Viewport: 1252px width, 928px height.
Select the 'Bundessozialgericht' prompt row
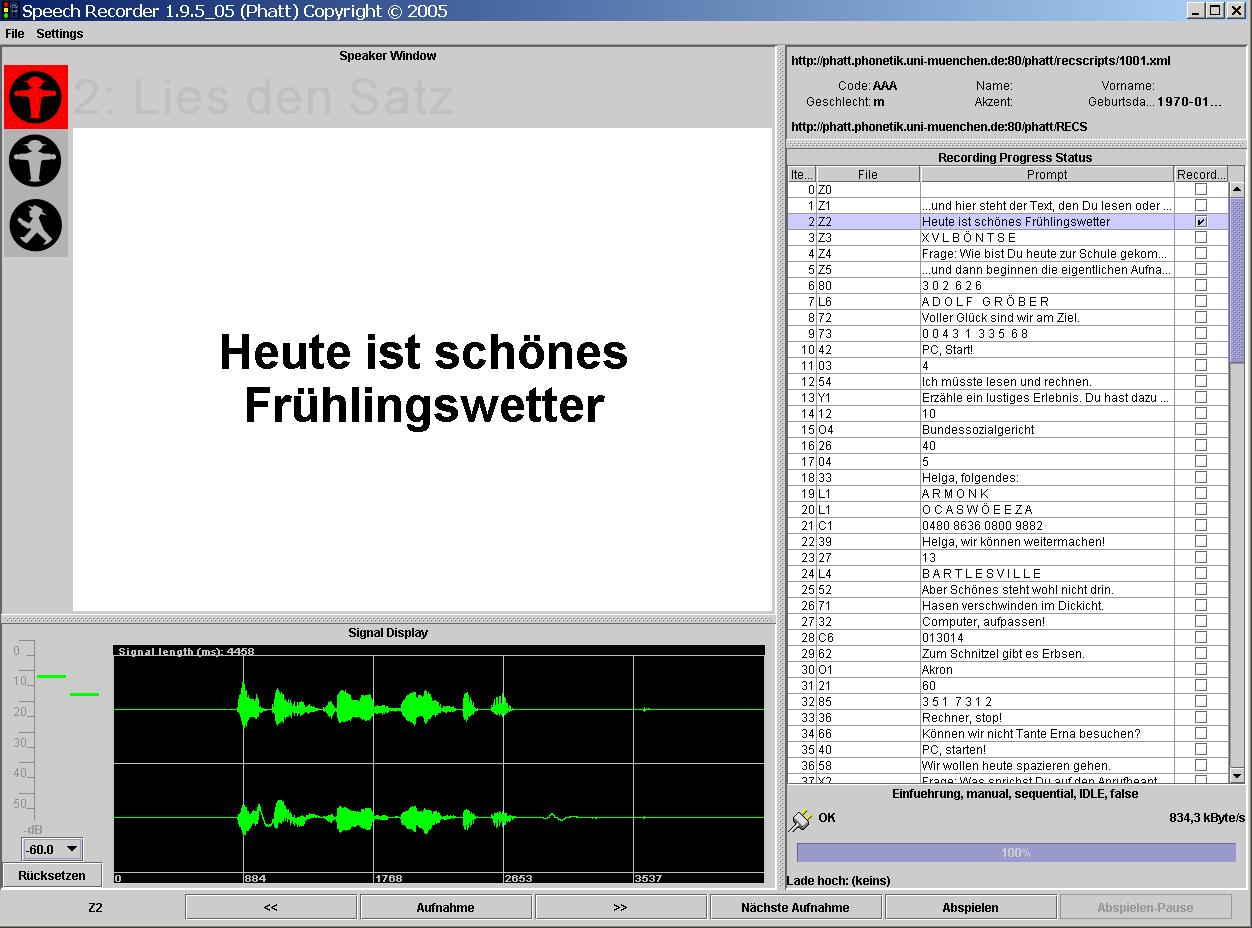[1000, 430]
